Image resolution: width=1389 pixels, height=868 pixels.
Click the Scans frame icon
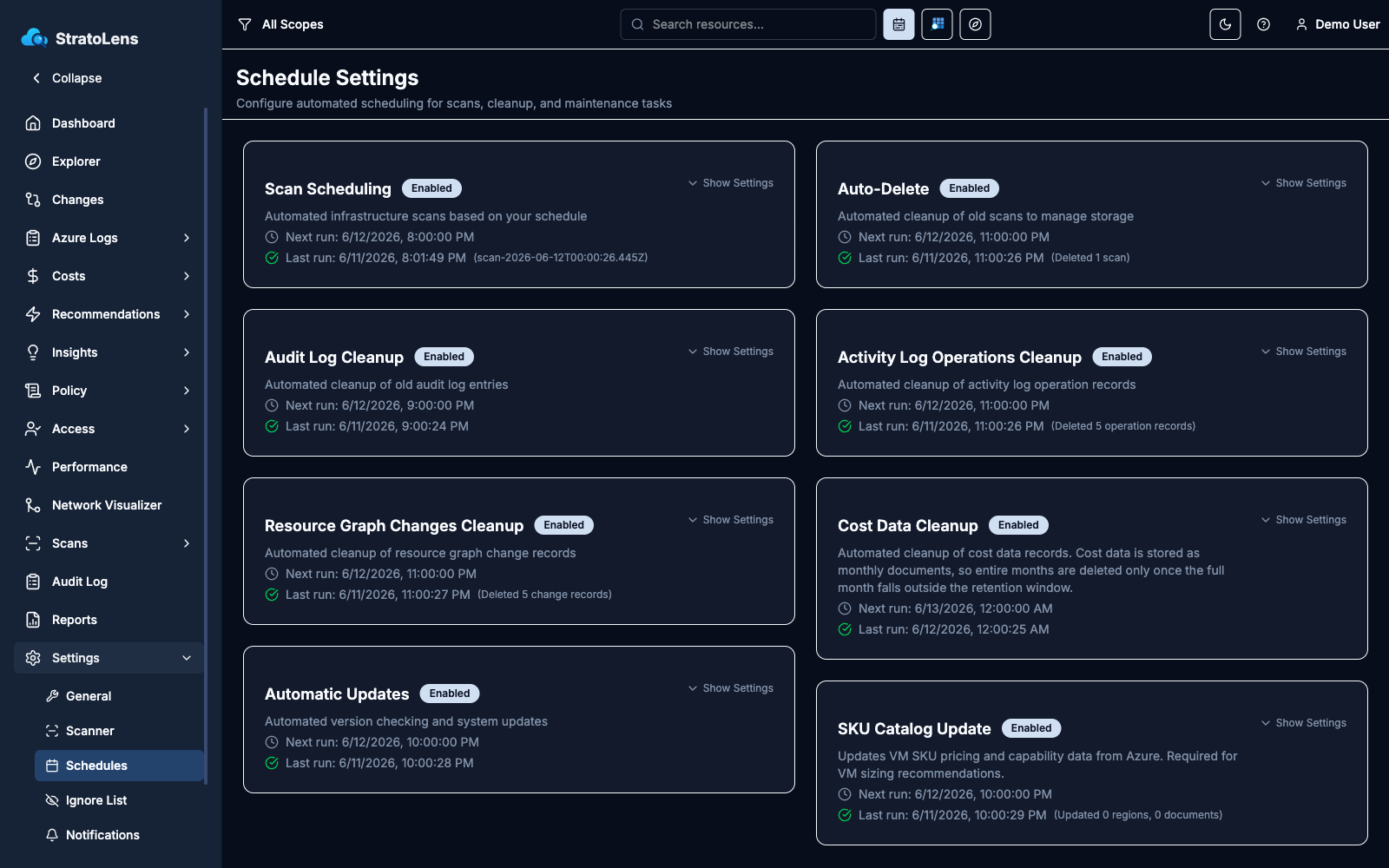click(x=33, y=543)
